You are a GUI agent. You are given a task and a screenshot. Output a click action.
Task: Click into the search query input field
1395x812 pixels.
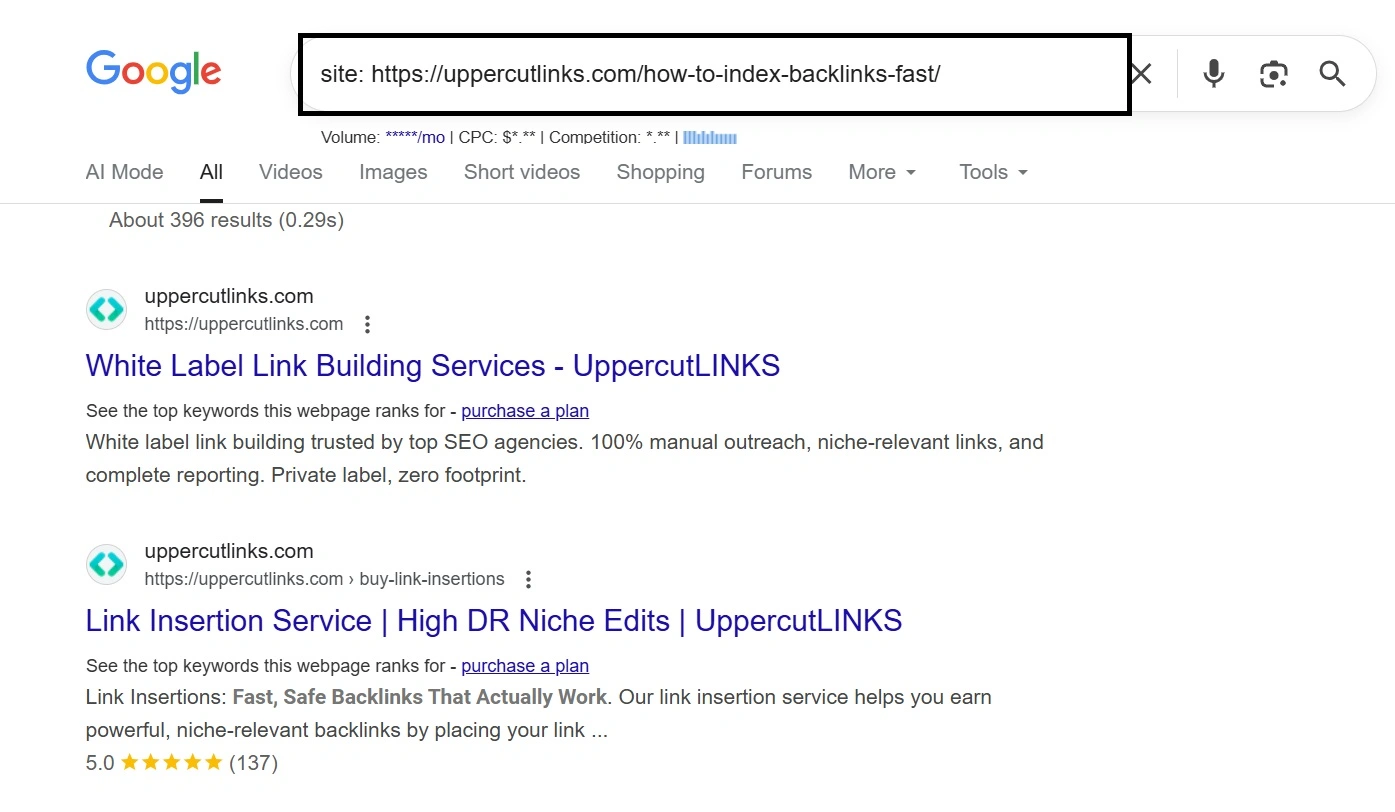(715, 74)
